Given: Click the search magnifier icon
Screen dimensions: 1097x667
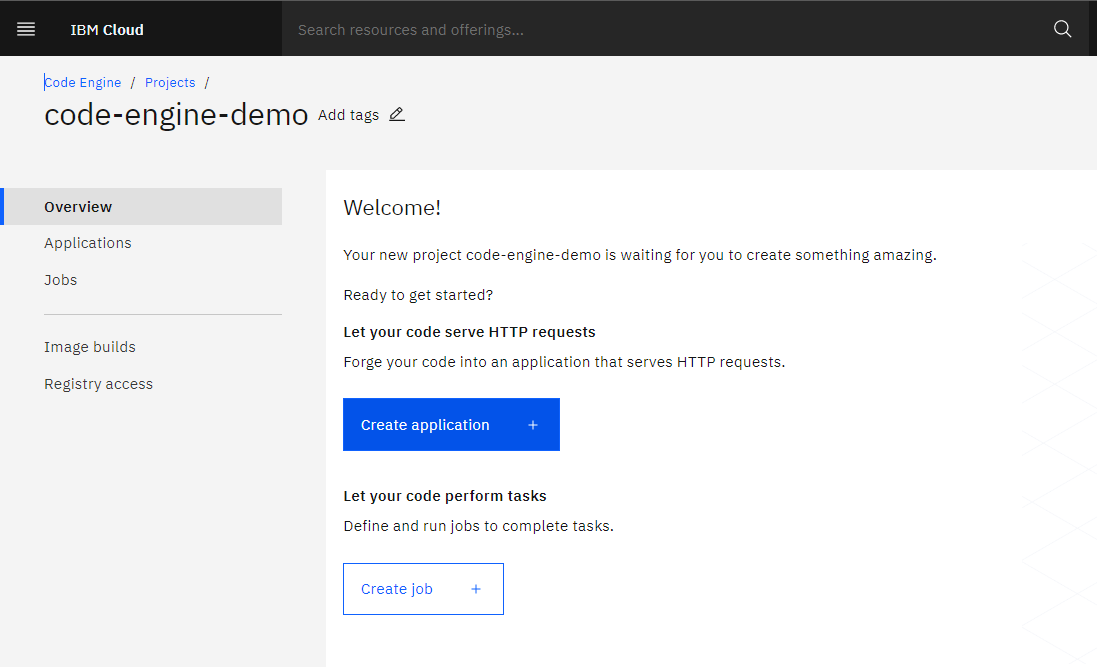Looking at the screenshot, I should click(1062, 29).
